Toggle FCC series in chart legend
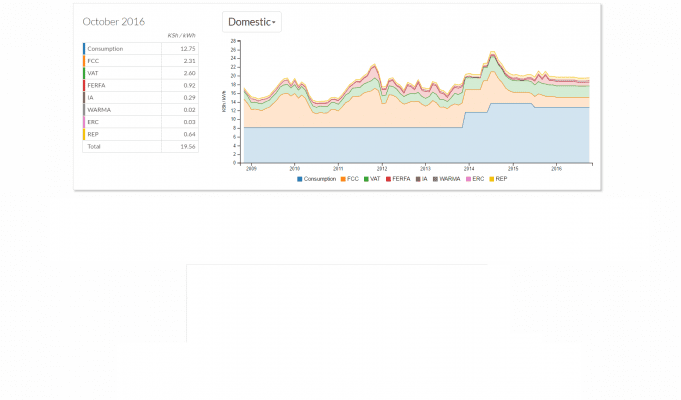Viewport: 681px width, 400px height. (351, 178)
